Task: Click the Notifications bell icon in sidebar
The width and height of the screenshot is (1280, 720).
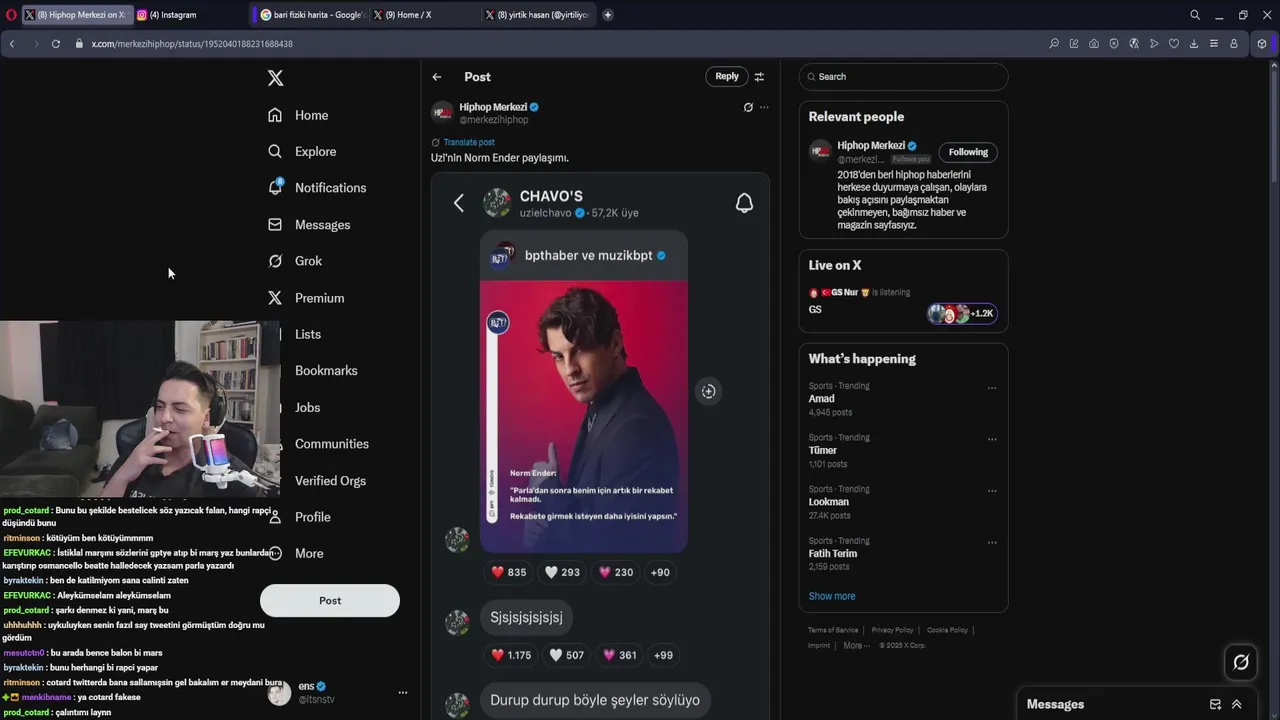Action: click(275, 188)
